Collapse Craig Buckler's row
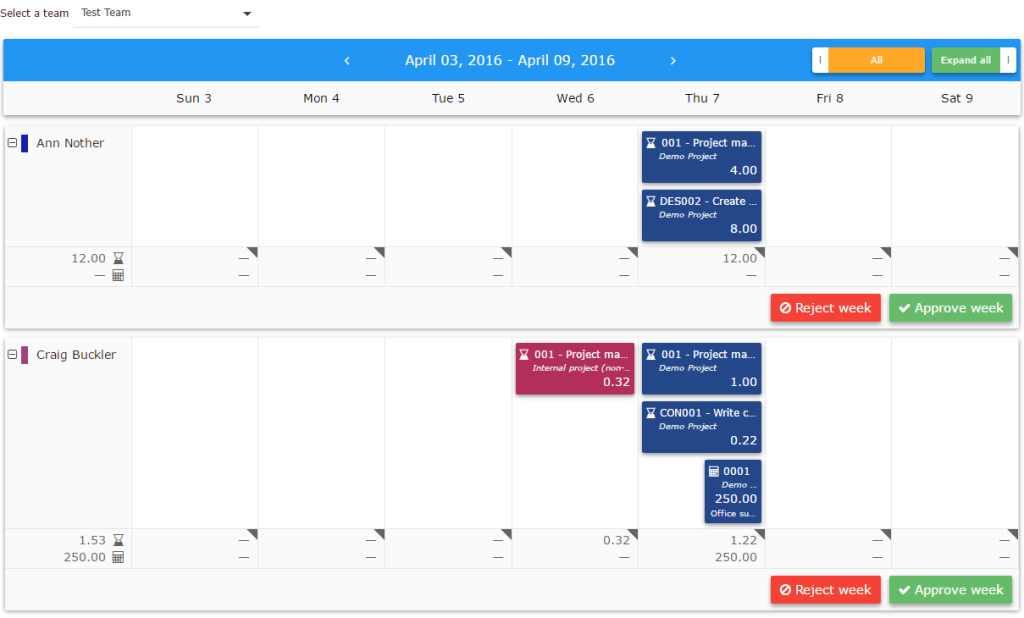Viewport: 1024px width, 618px height. click(12, 355)
